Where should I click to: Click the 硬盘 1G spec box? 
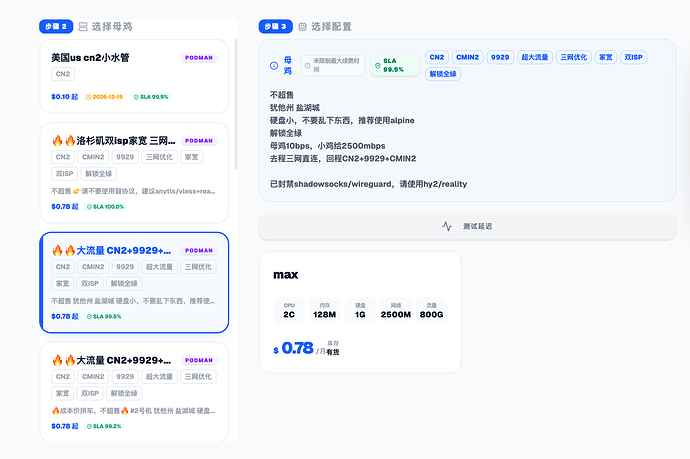click(360, 311)
